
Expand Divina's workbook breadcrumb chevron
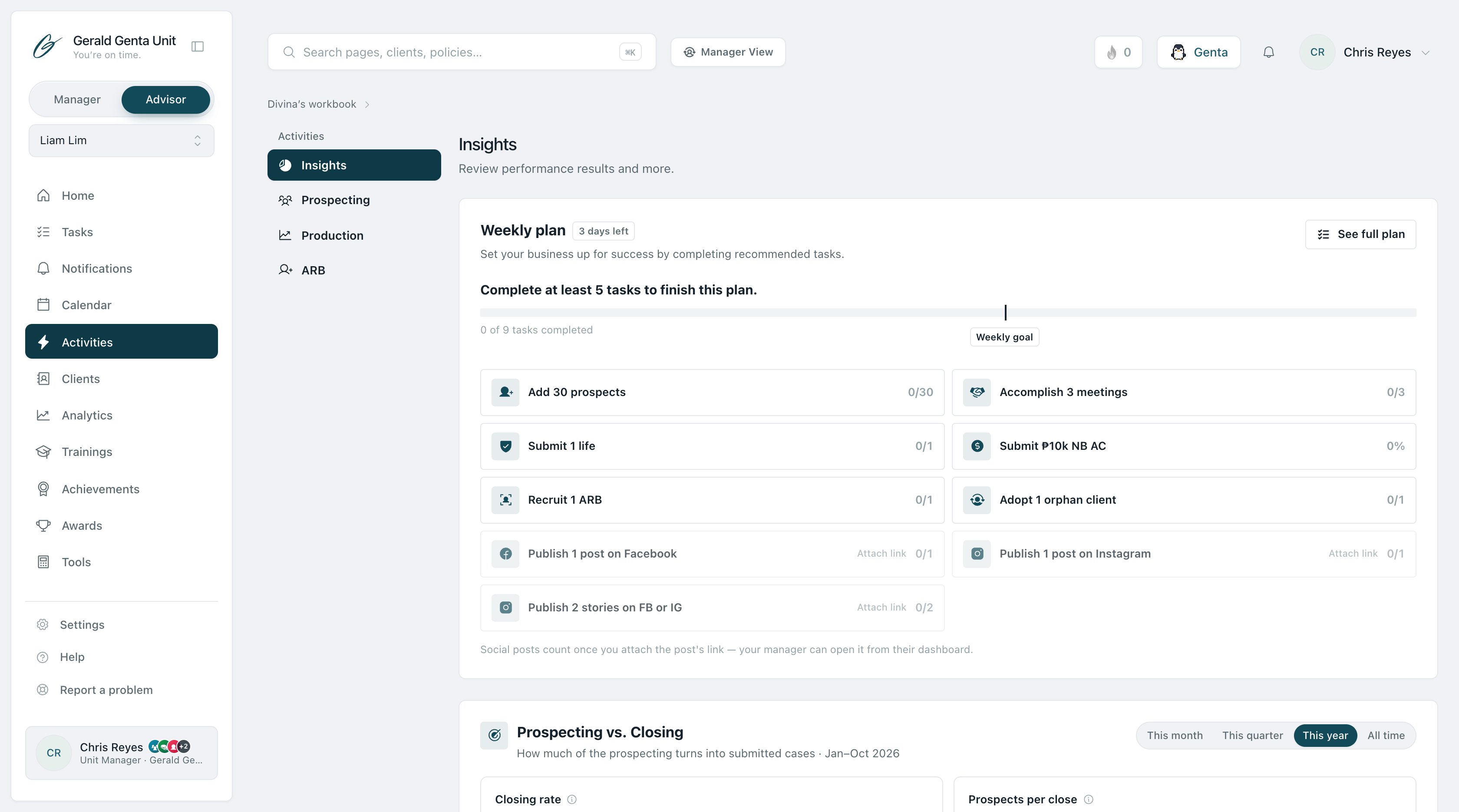367,105
